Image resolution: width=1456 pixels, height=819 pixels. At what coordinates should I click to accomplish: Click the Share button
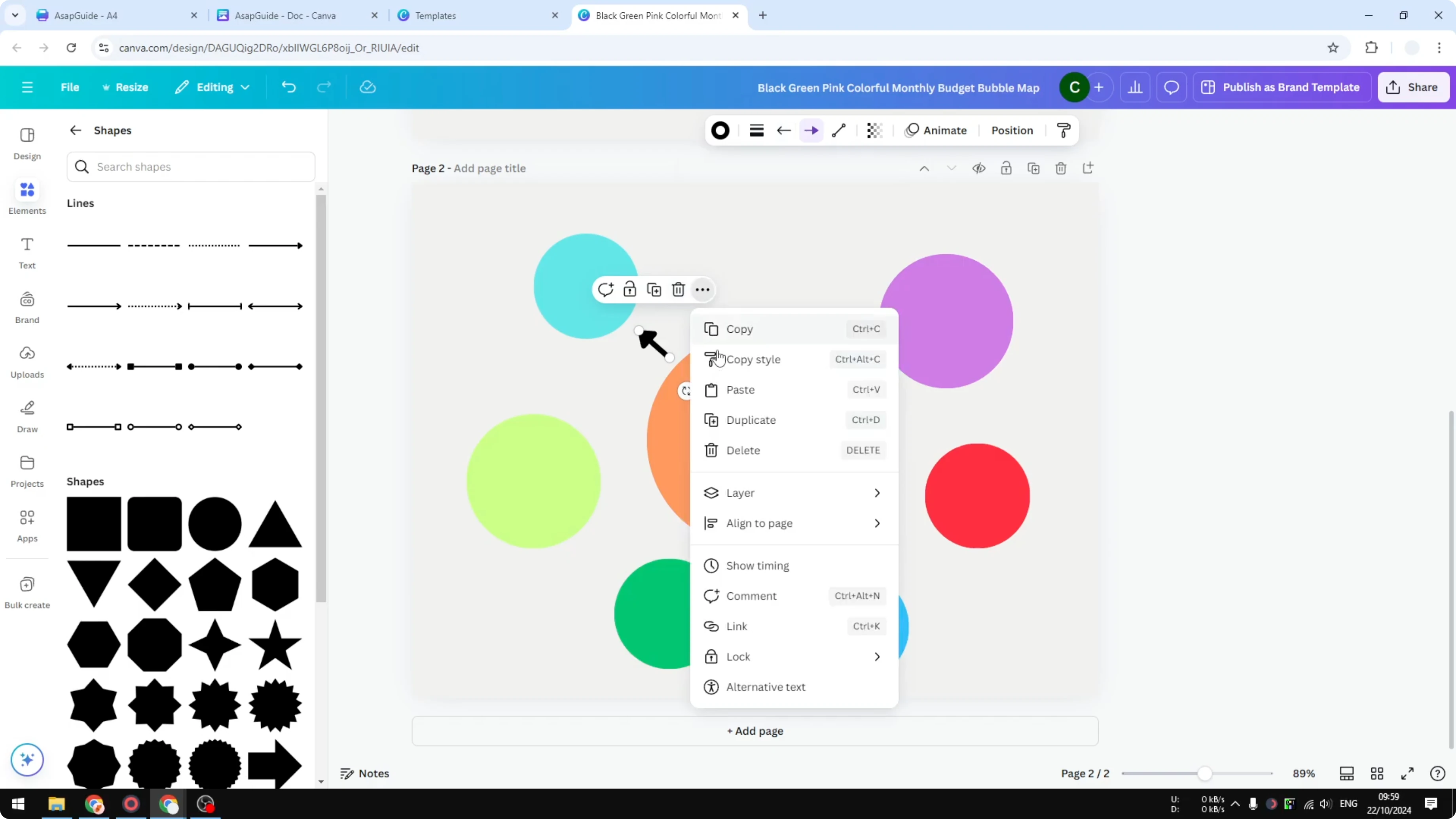pyautogui.click(x=1413, y=87)
